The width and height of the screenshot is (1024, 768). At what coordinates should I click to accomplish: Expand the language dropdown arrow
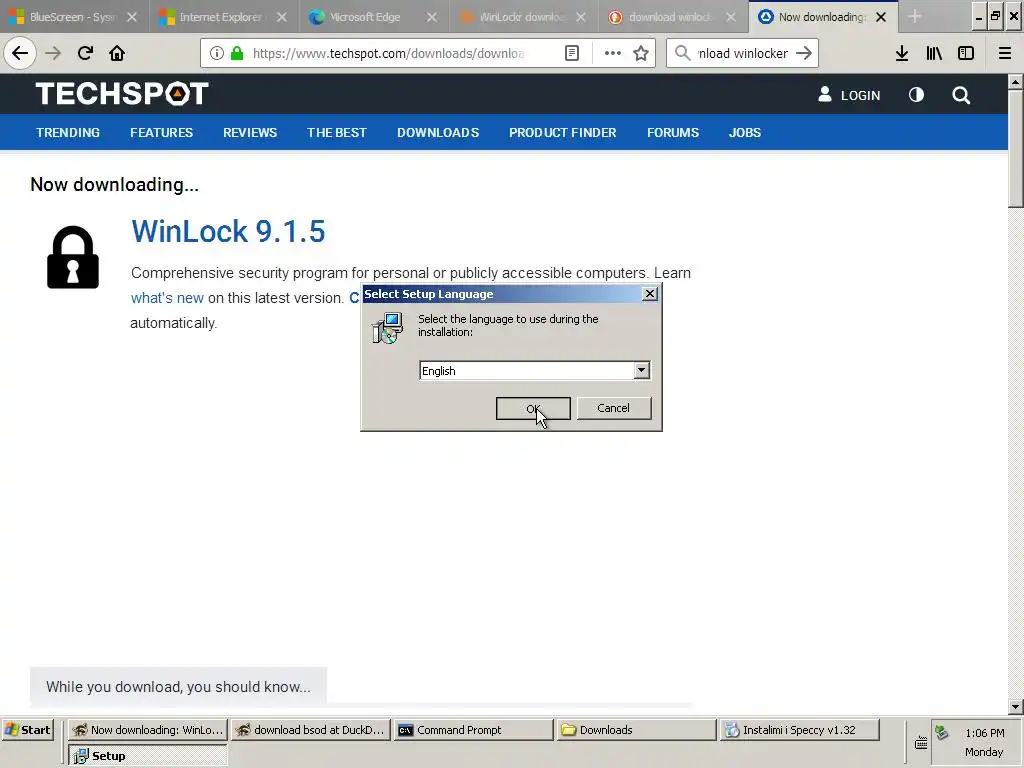641,370
